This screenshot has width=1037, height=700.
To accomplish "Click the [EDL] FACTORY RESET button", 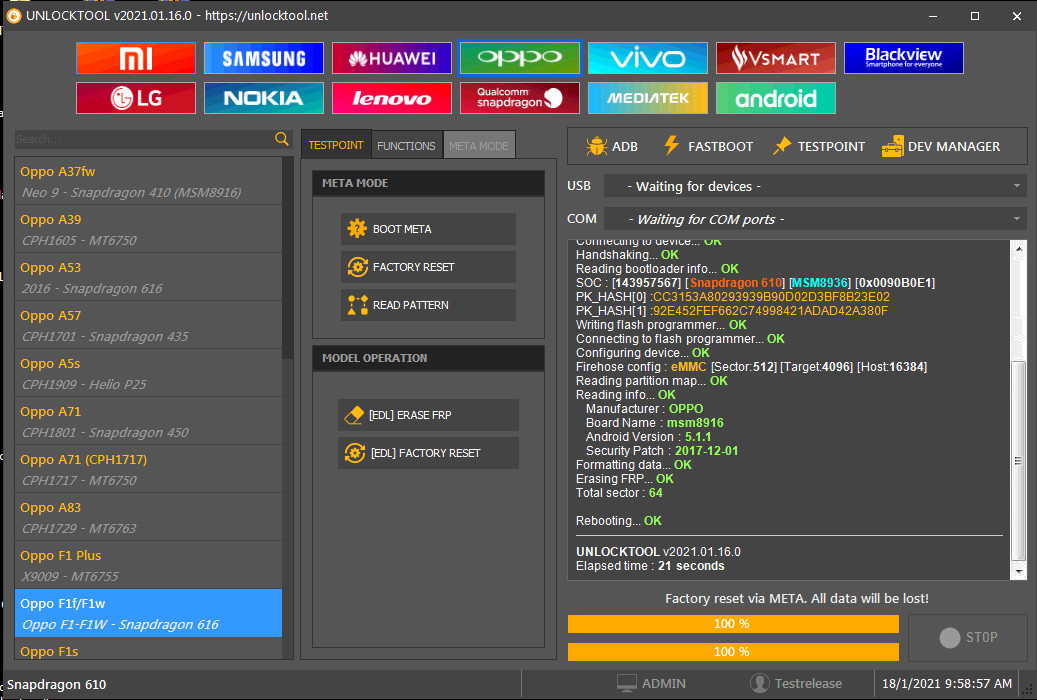I will point(429,453).
